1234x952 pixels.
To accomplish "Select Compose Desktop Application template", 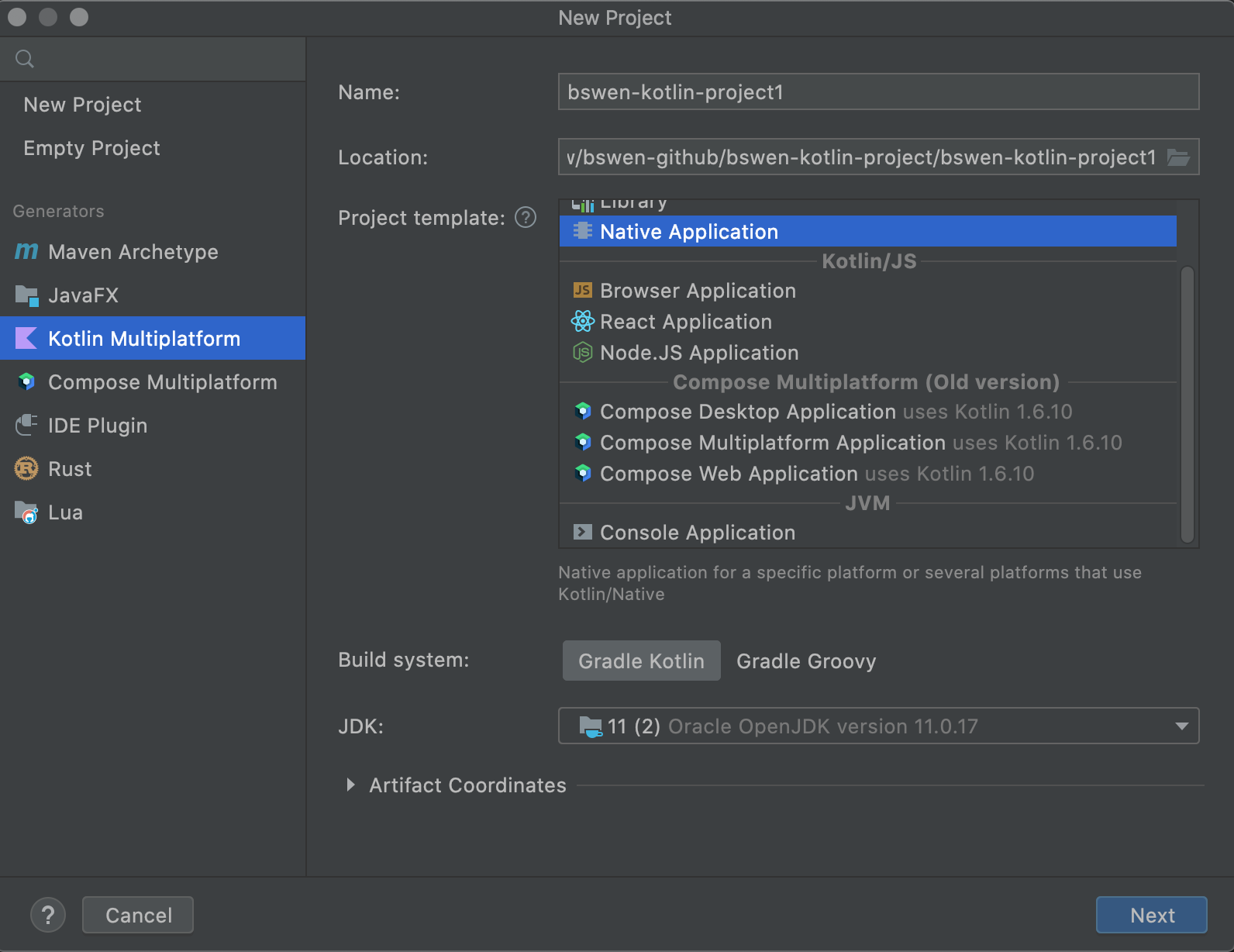I will 868,411.
